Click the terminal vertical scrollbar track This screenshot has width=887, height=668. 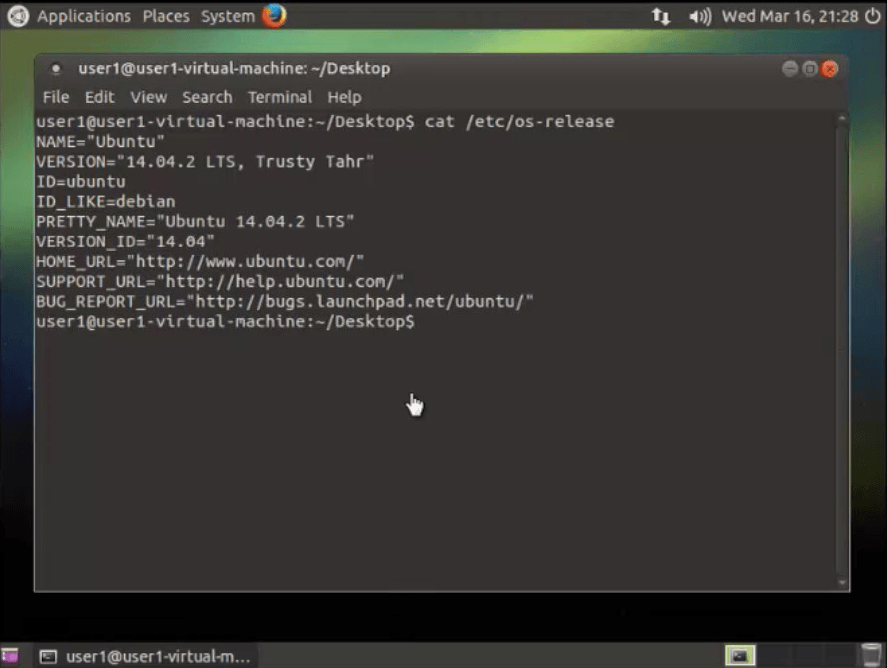click(x=842, y=351)
